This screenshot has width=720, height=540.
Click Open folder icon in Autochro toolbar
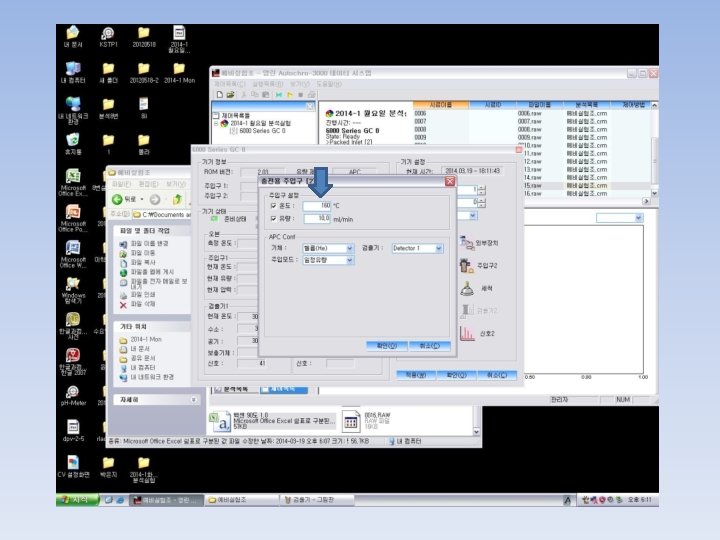[231, 95]
